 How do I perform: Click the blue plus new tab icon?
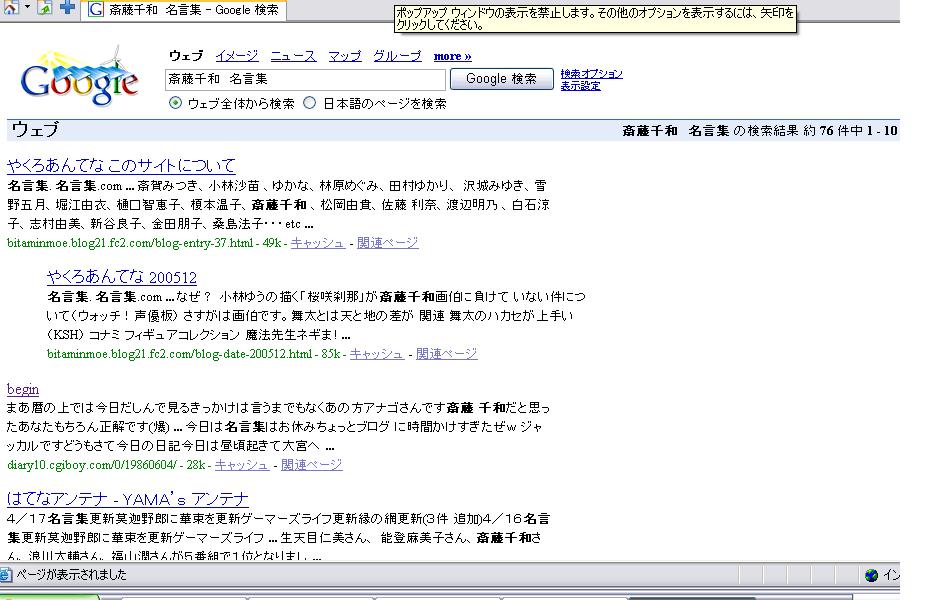(68, 7)
